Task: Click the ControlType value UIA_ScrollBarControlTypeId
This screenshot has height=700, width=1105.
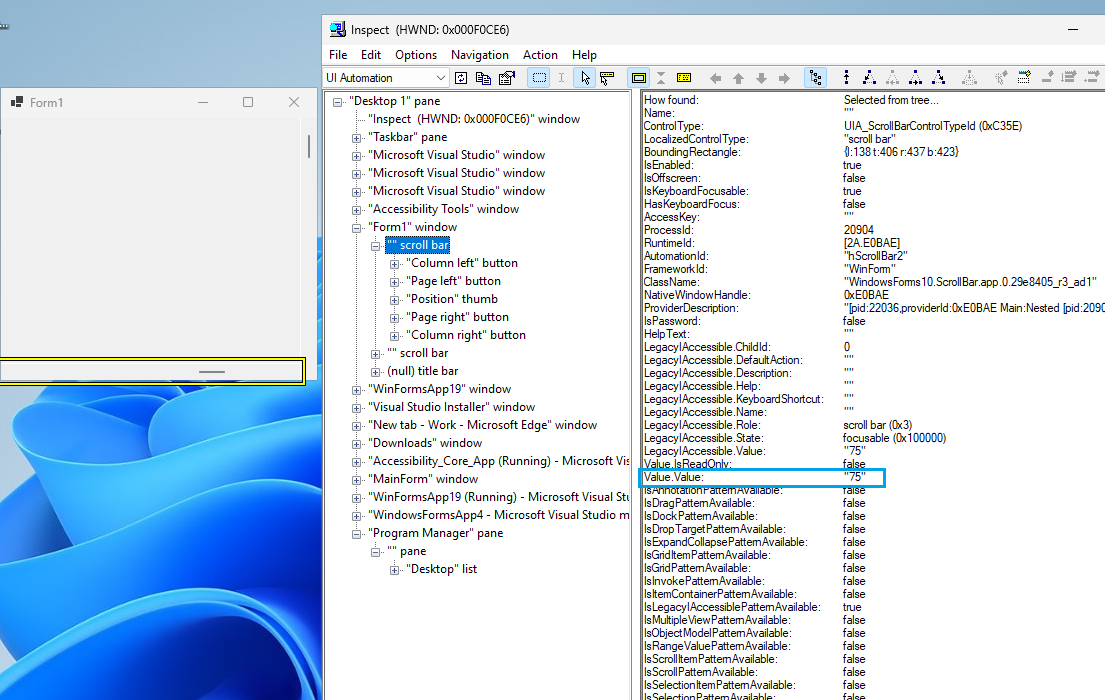Action: click(x=932, y=126)
